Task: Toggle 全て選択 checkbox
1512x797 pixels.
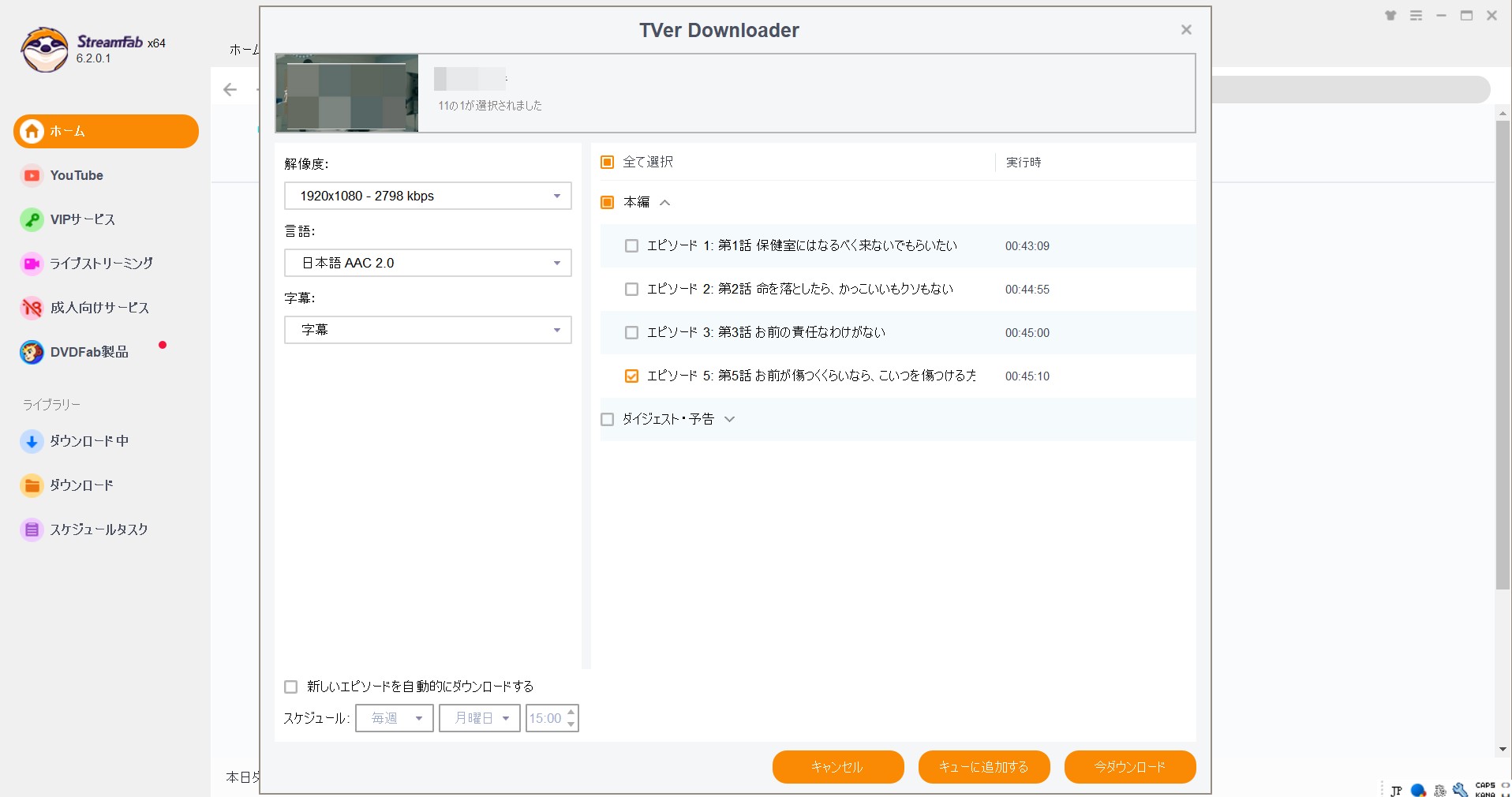Action: (607, 162)
